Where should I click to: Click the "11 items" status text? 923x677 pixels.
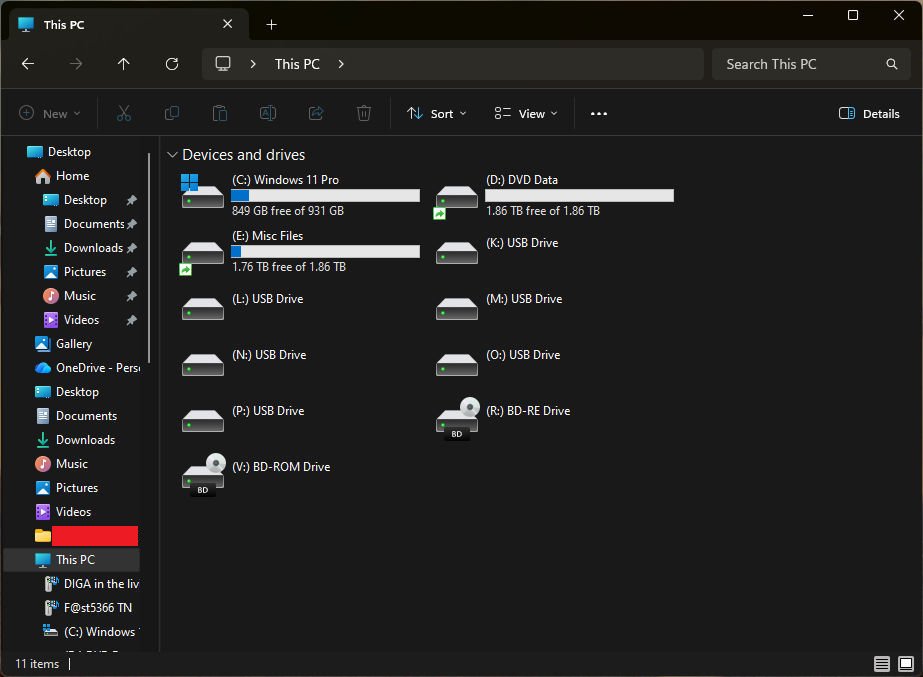37,664
